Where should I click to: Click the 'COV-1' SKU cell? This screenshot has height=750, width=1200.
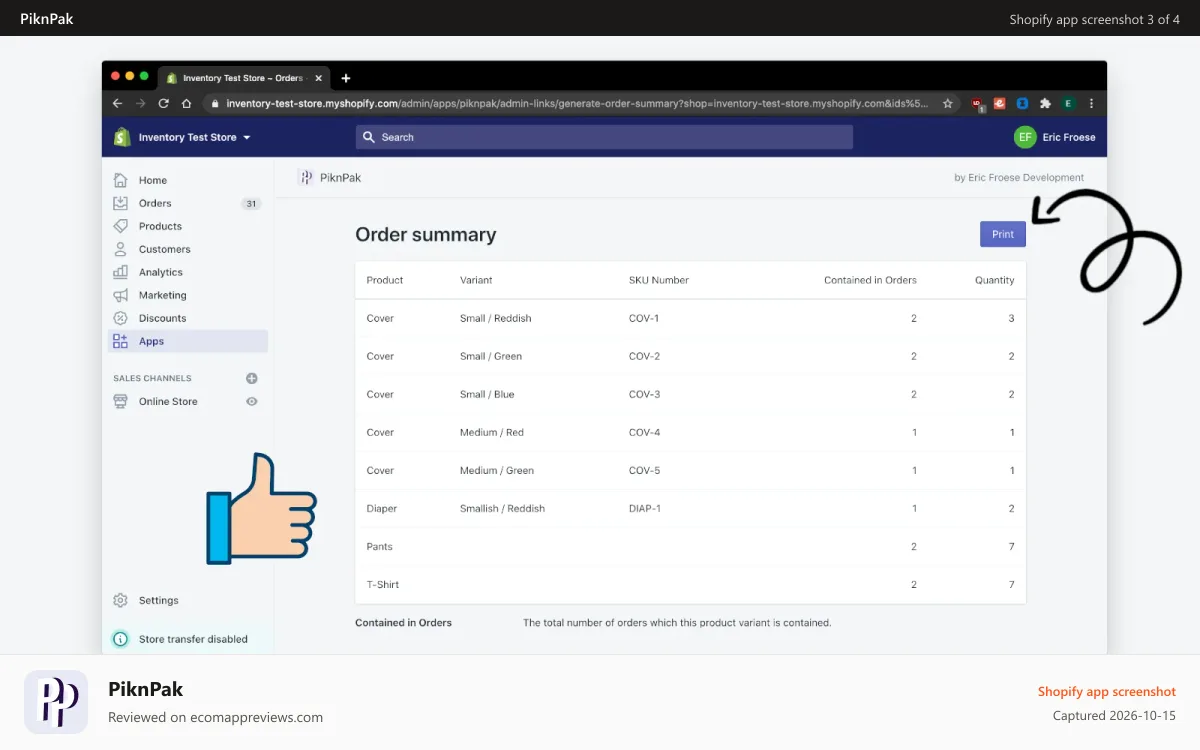pos(644,318)
